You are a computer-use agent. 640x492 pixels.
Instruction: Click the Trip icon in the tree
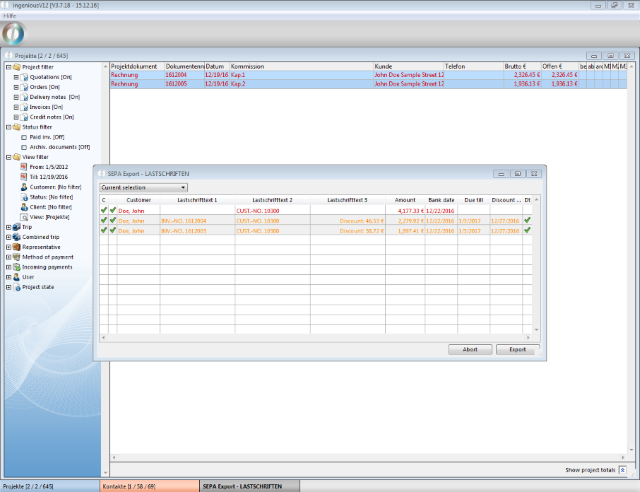[x=17, y=227]
